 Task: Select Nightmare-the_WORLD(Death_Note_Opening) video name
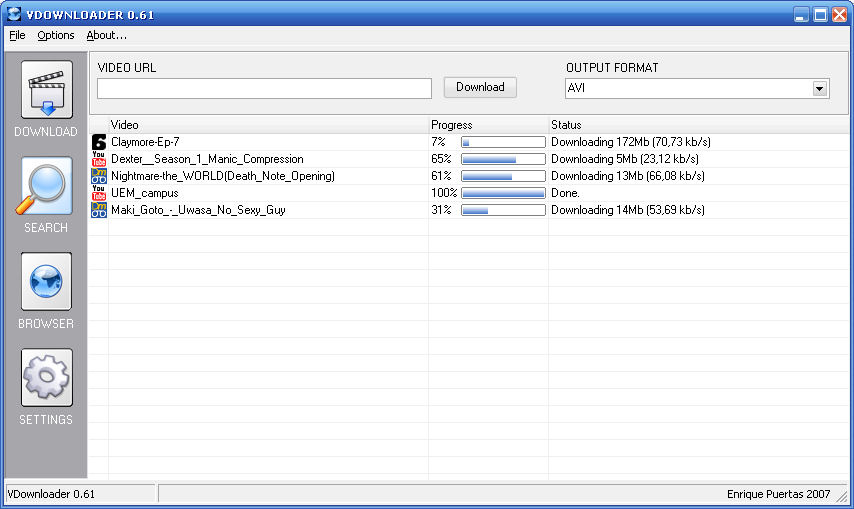point(223,176)
